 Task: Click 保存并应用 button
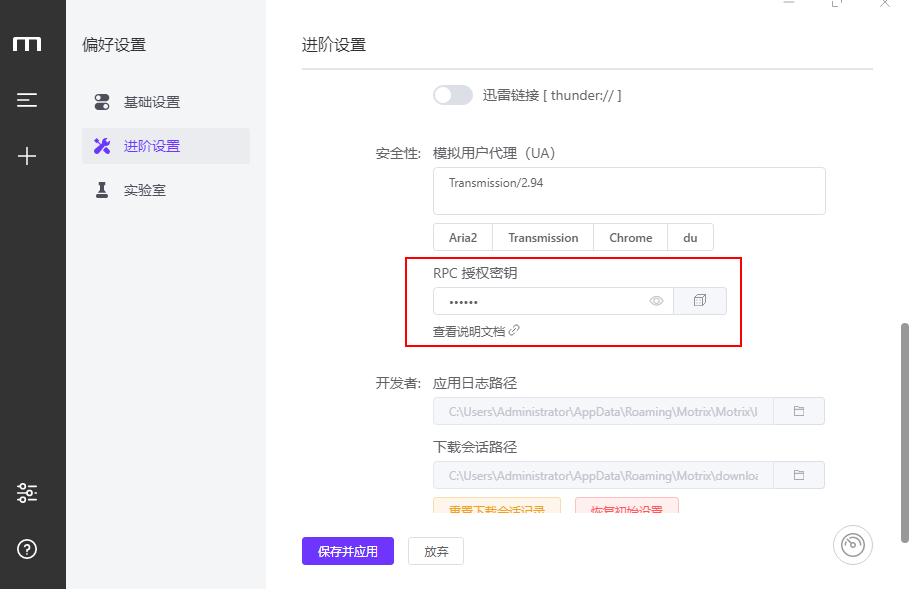click(348, 551)
